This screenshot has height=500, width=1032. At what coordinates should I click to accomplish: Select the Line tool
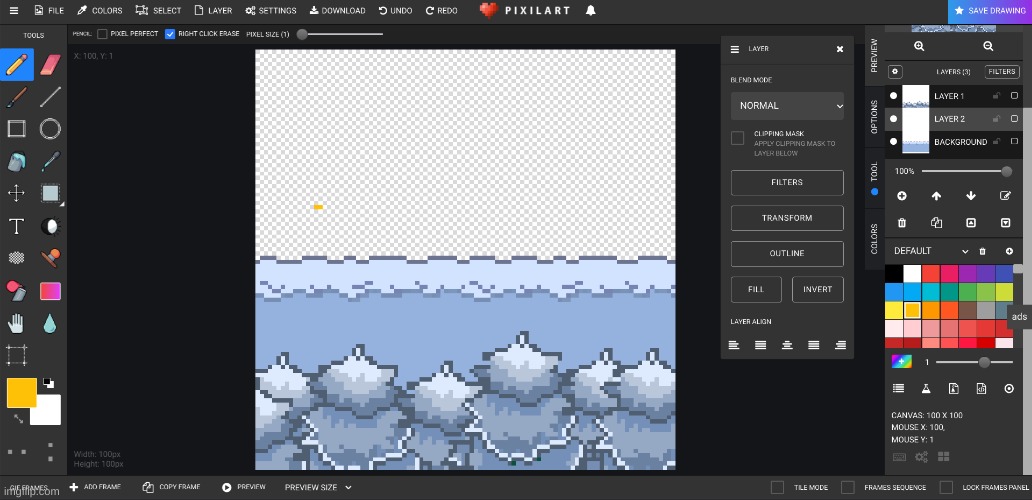coord(51,97)
